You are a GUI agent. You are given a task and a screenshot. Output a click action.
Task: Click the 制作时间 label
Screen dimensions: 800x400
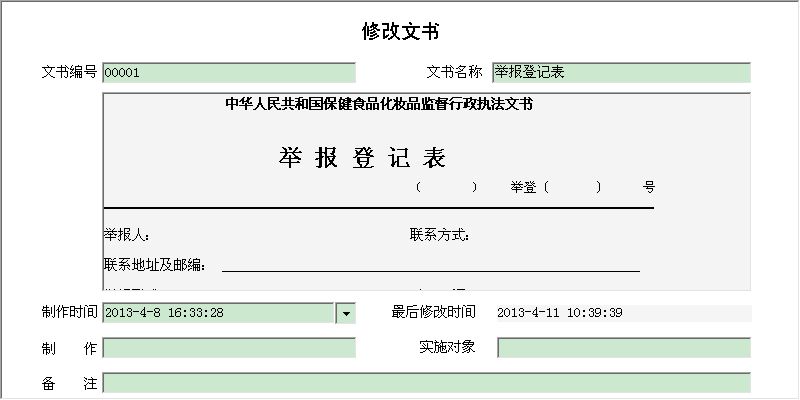(69, 312)
